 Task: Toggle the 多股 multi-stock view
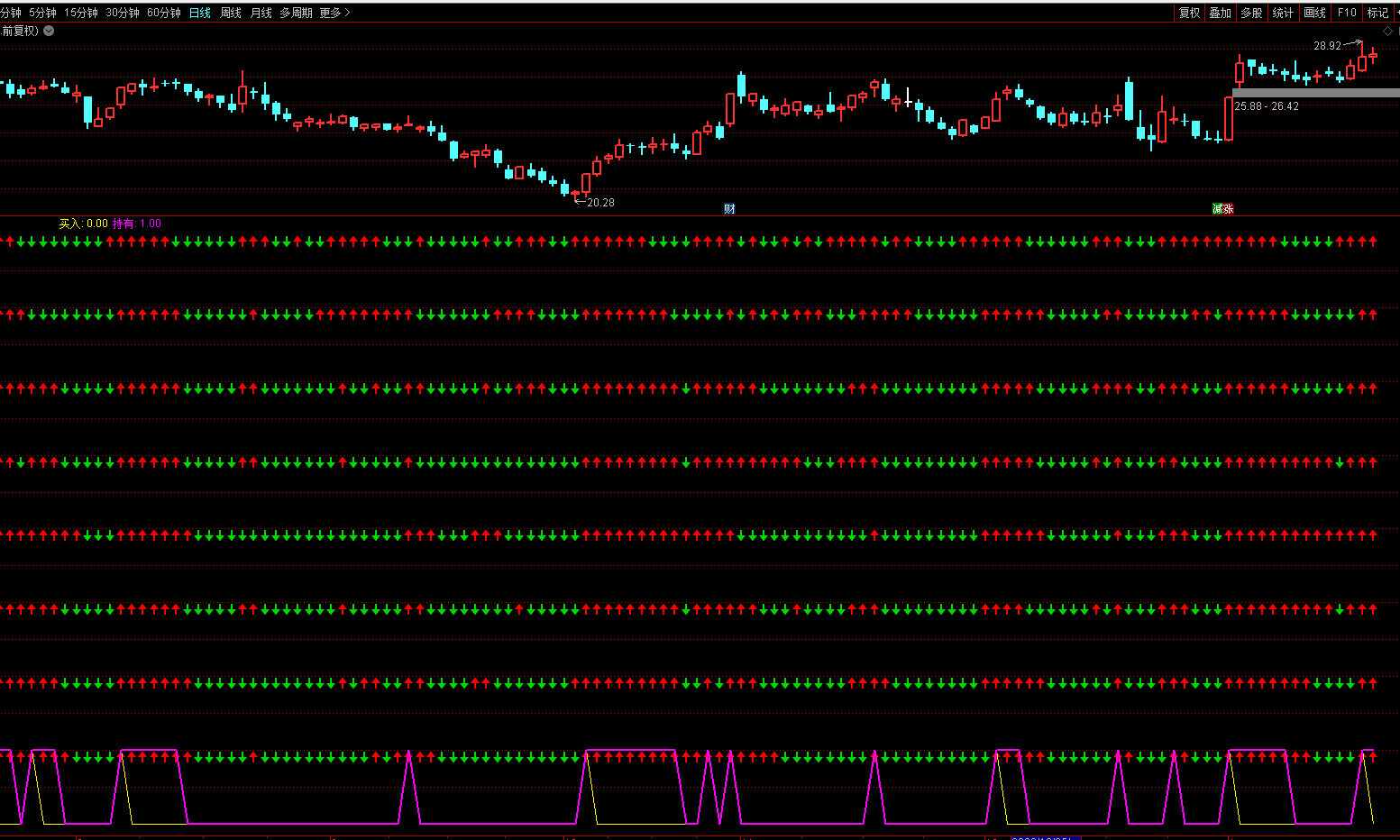1251,13
